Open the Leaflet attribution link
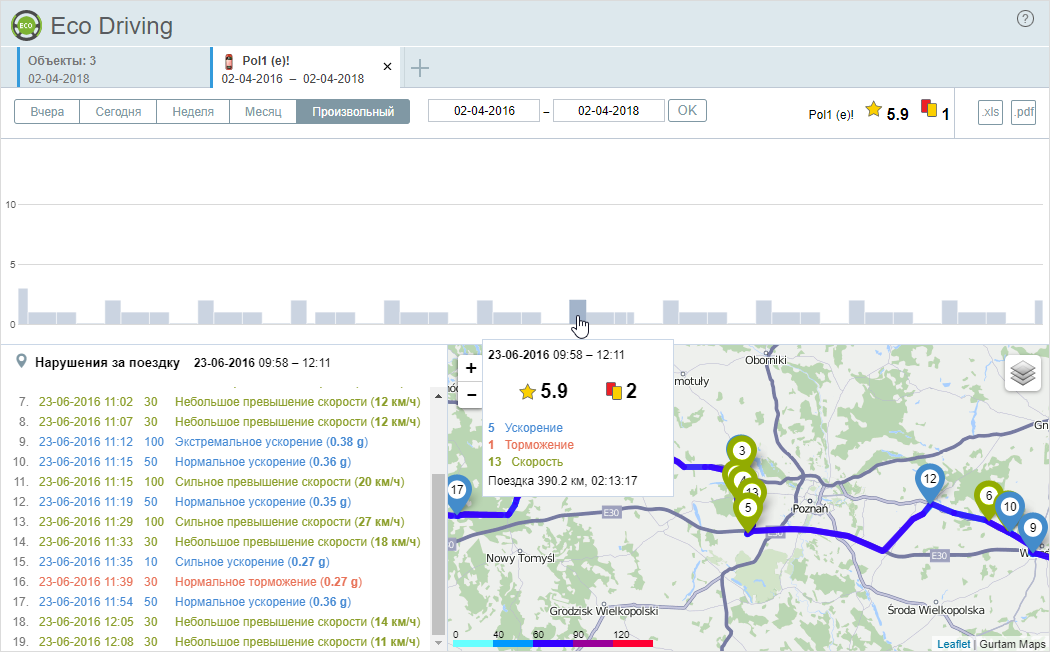This screenshot has height=652, width=1050. point(952,644)
